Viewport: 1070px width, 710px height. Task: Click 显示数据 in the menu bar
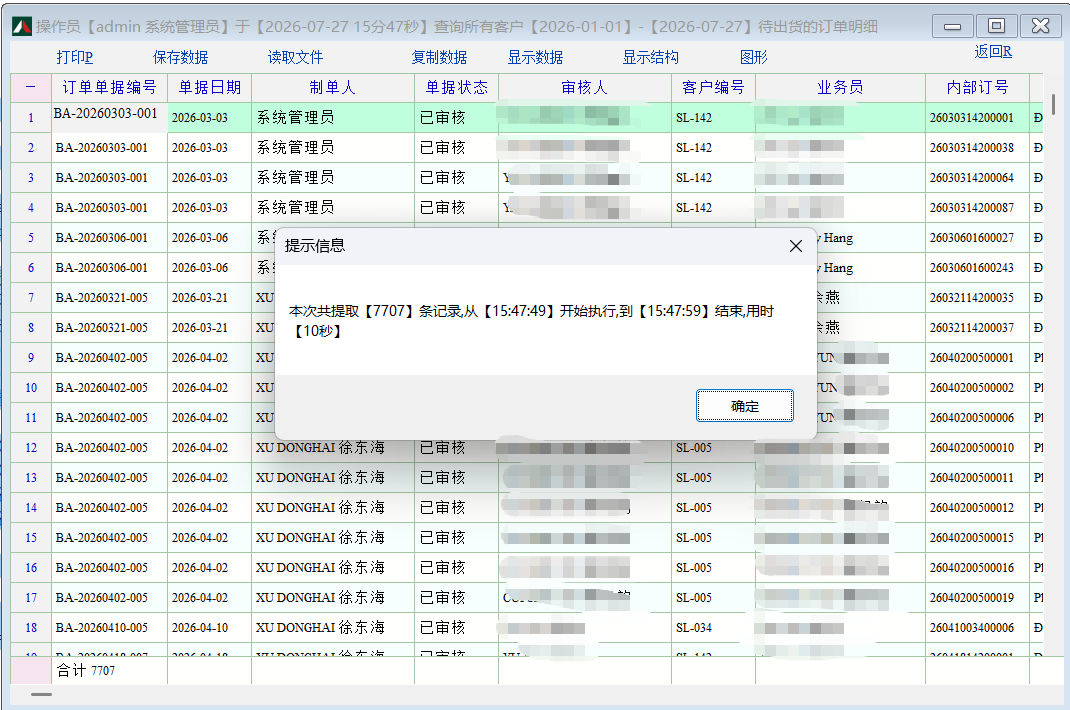pos(535,57)
